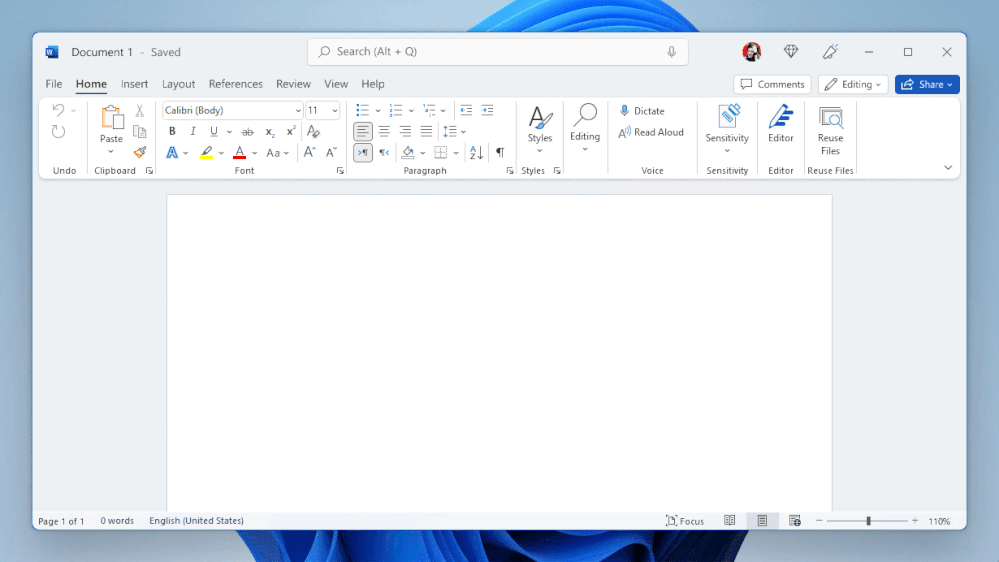
Task: Clear all formatting icon
Action: pyautogui.click(x=313, y=131)
